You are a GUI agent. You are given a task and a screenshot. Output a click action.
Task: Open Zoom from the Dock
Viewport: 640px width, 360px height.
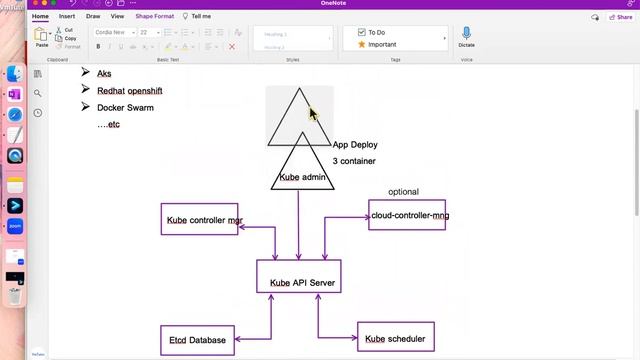coord(15,226)
